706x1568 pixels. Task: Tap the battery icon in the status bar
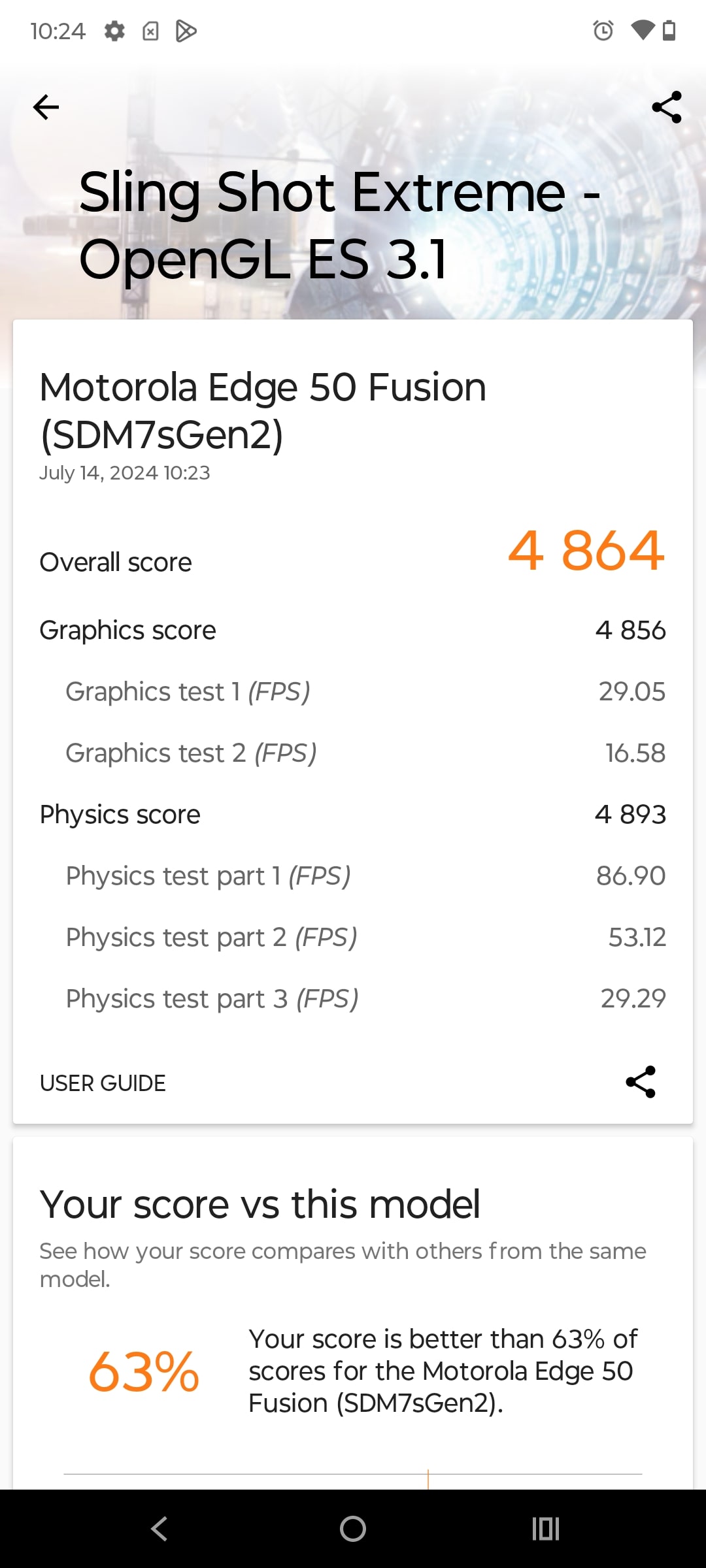669,31
